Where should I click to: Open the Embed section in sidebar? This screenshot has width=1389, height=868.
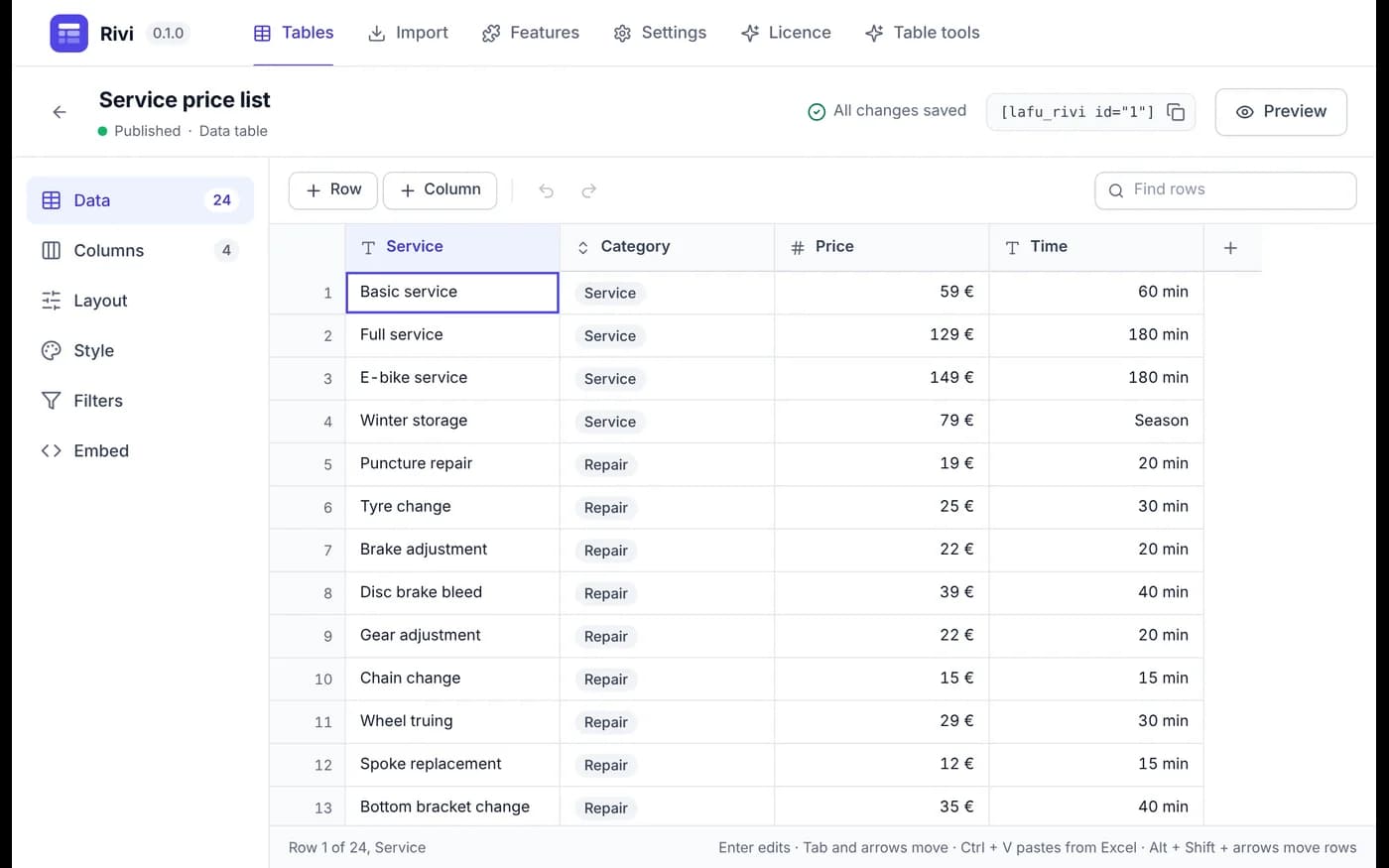(140, 451)
